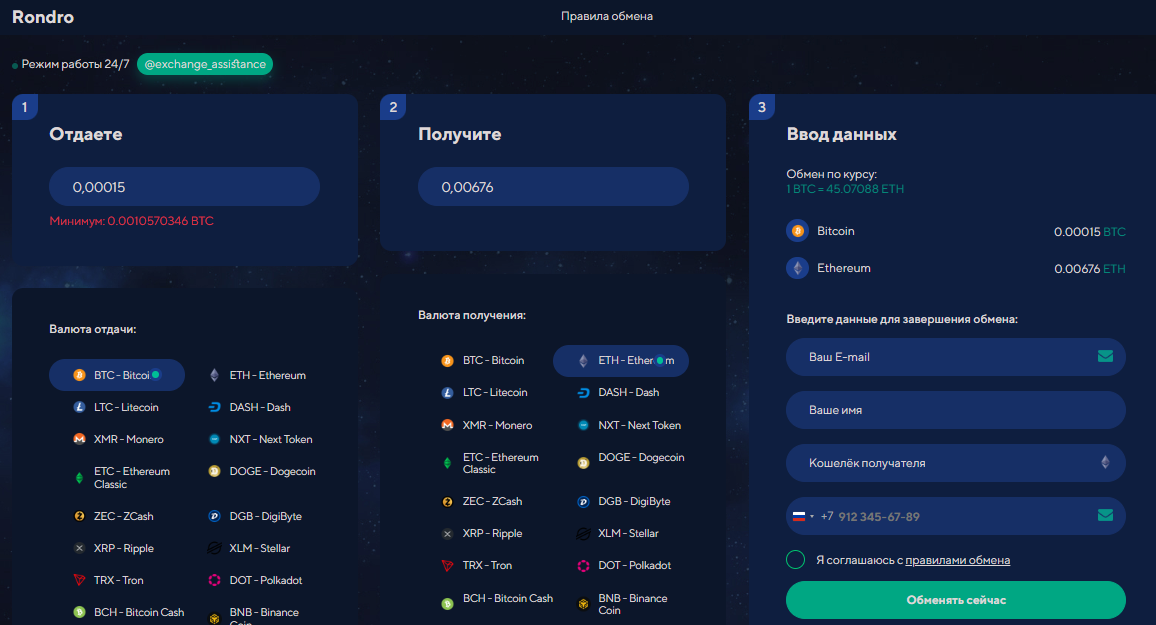Focus the Кошелёк получателя input field
The image size is (1156, 625).
(x=955, y=463)
